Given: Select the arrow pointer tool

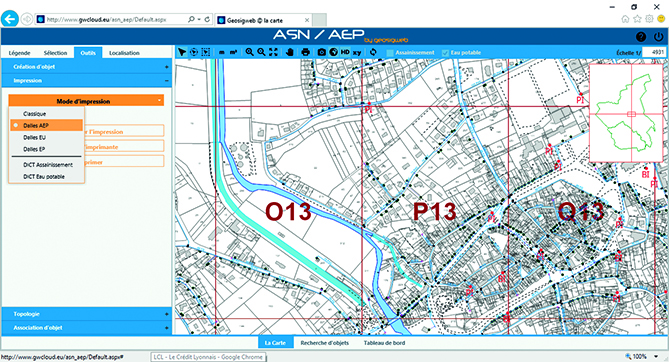Looking at the screenshot, I should click(182, 52).
